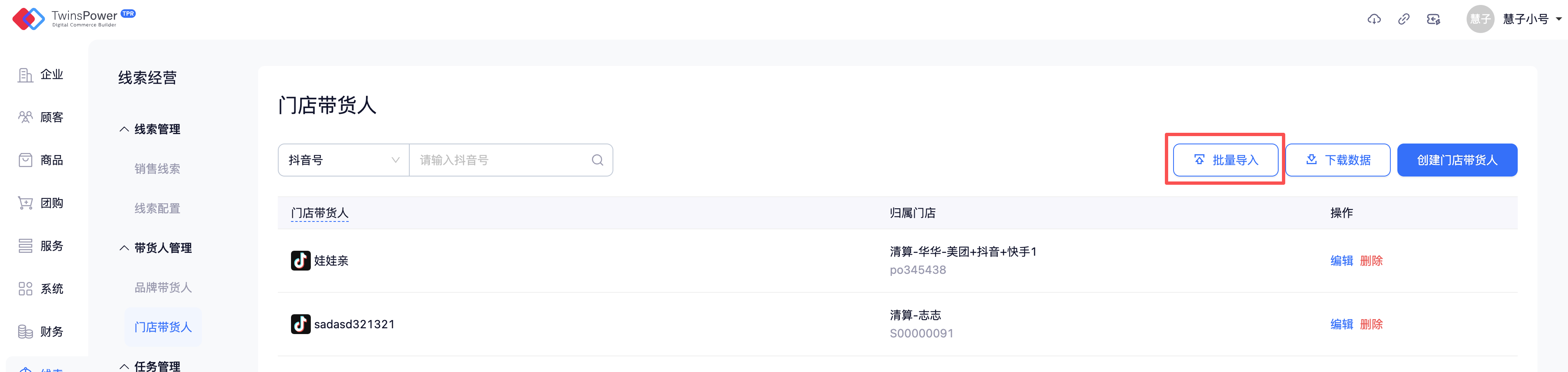
Task: Open the 抖音号 search type dropdown
Action: [343, 160]
